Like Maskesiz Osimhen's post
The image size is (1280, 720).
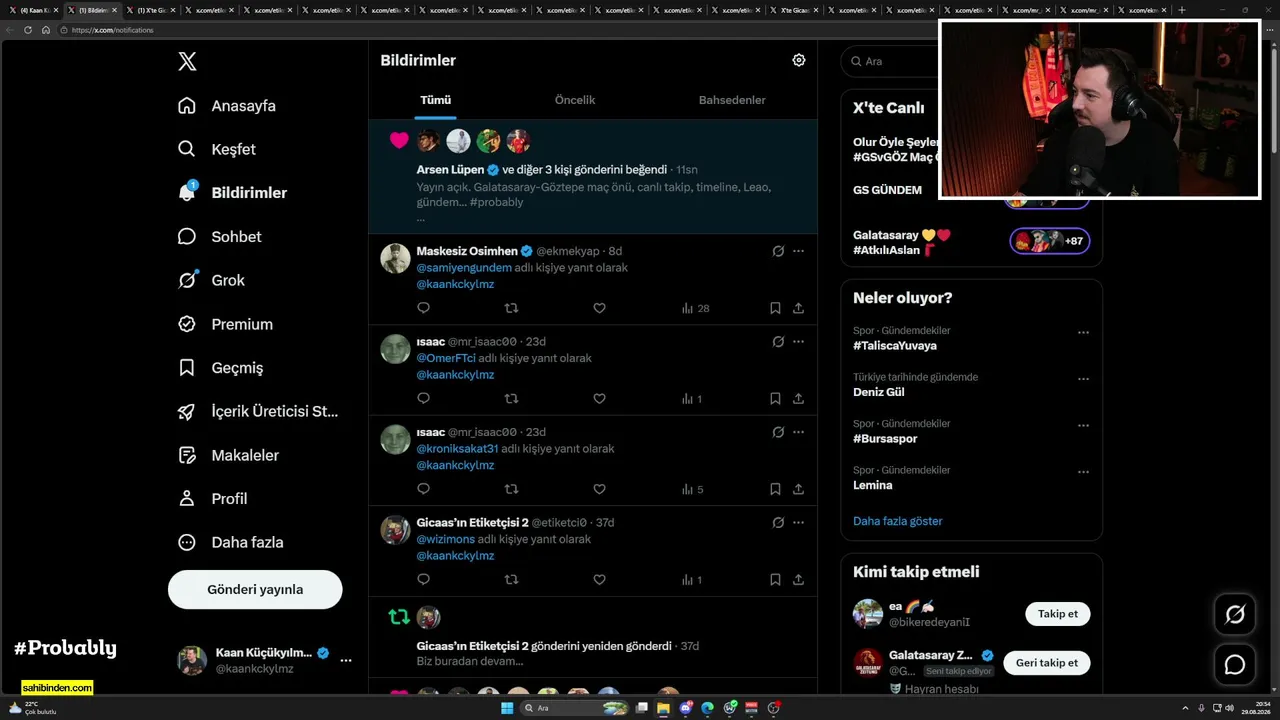(x=599, y=308)
